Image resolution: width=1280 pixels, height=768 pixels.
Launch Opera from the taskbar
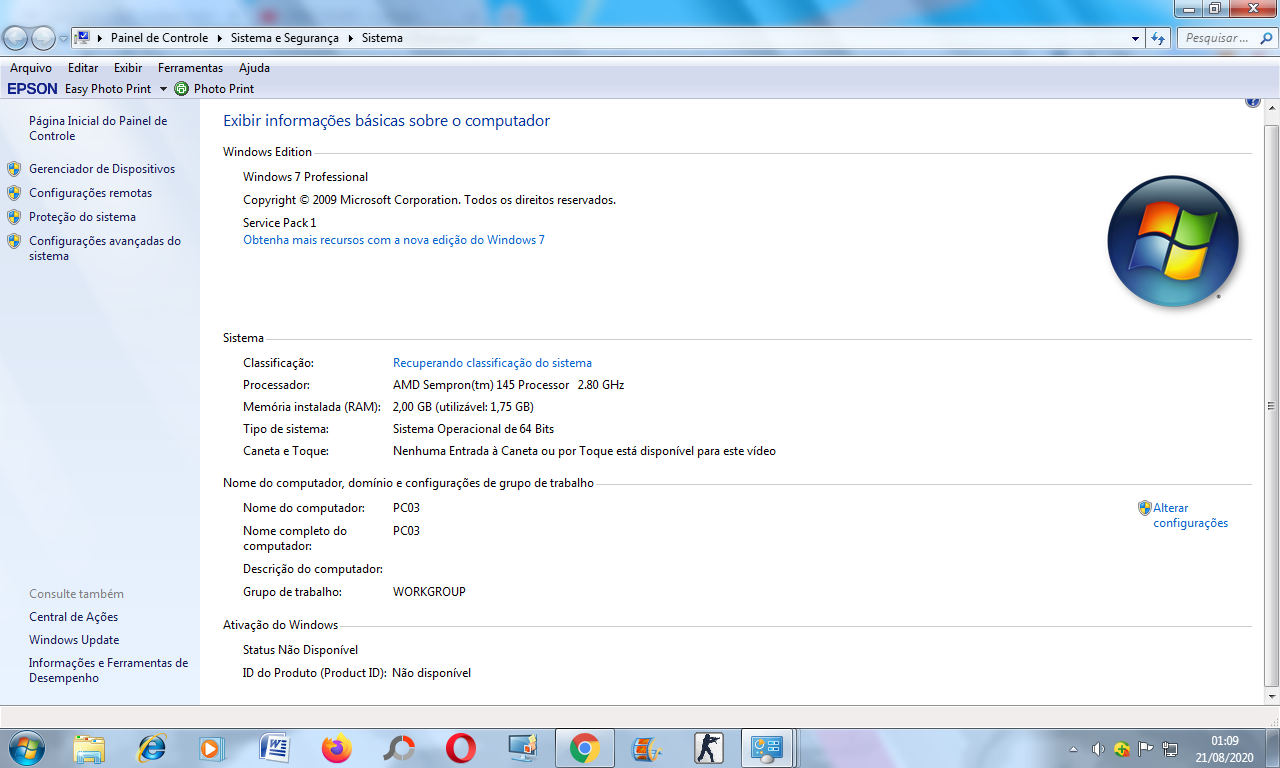click(x=461, y=748)
